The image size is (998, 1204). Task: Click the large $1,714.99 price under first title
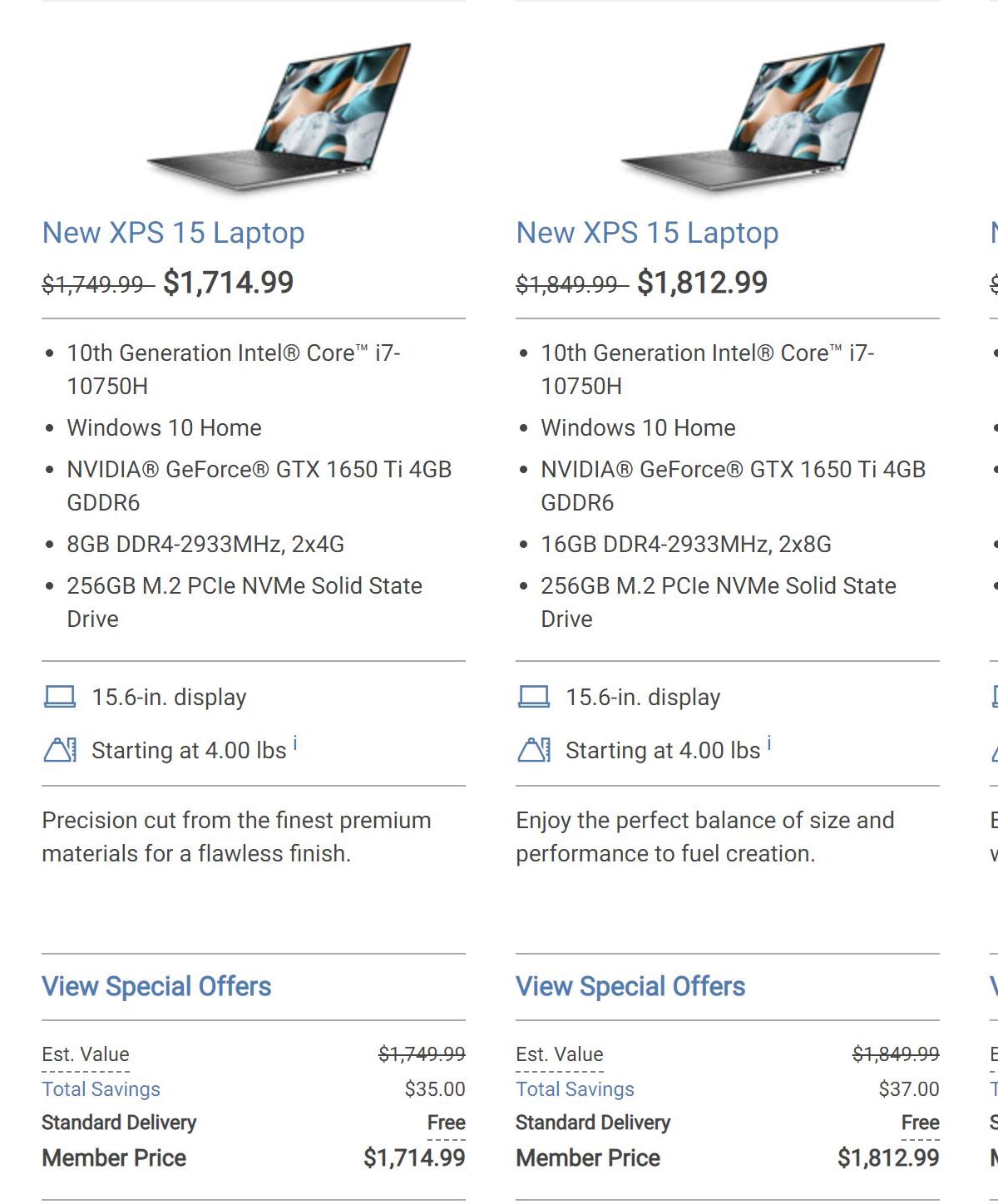(228, 283)
